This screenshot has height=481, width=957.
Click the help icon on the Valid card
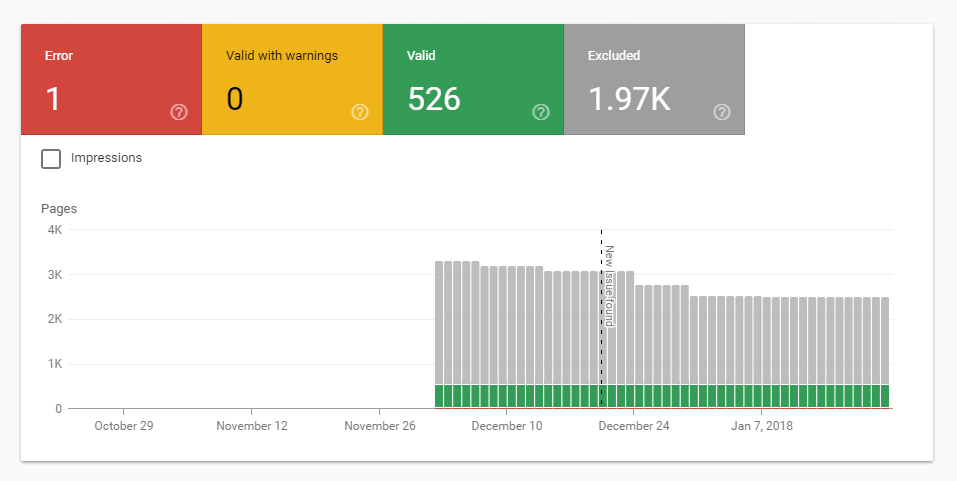click(541, 112)
